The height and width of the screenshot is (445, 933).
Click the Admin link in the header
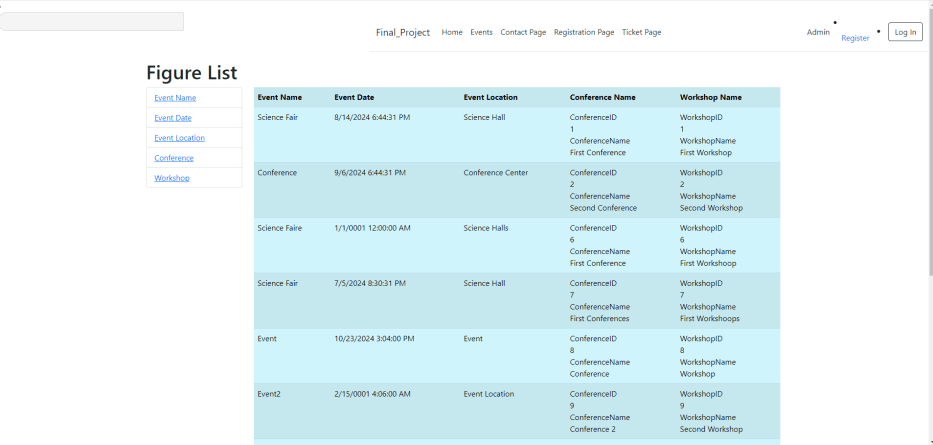(x=818, y=32)
